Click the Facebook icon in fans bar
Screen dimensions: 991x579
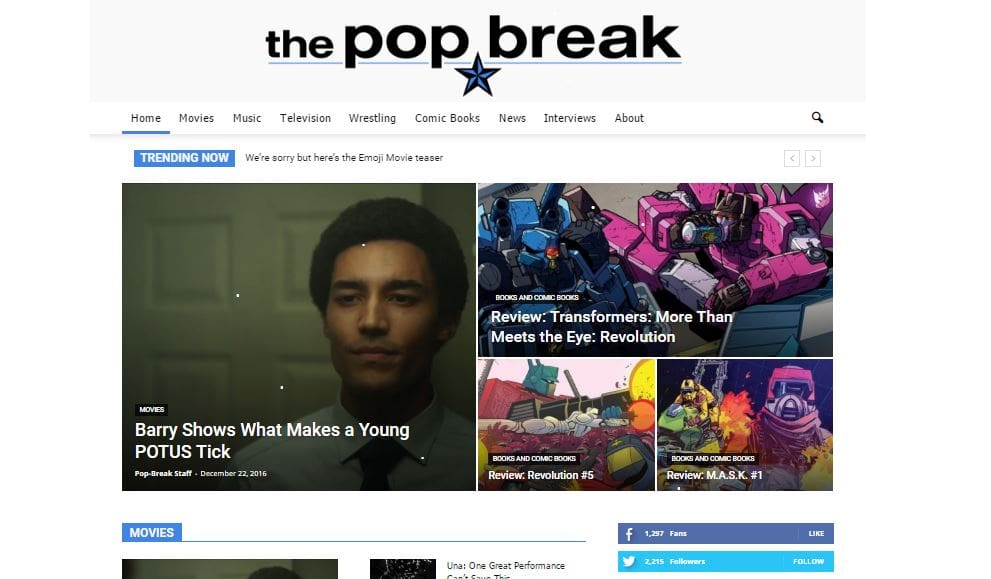click(x=629, y=534)
